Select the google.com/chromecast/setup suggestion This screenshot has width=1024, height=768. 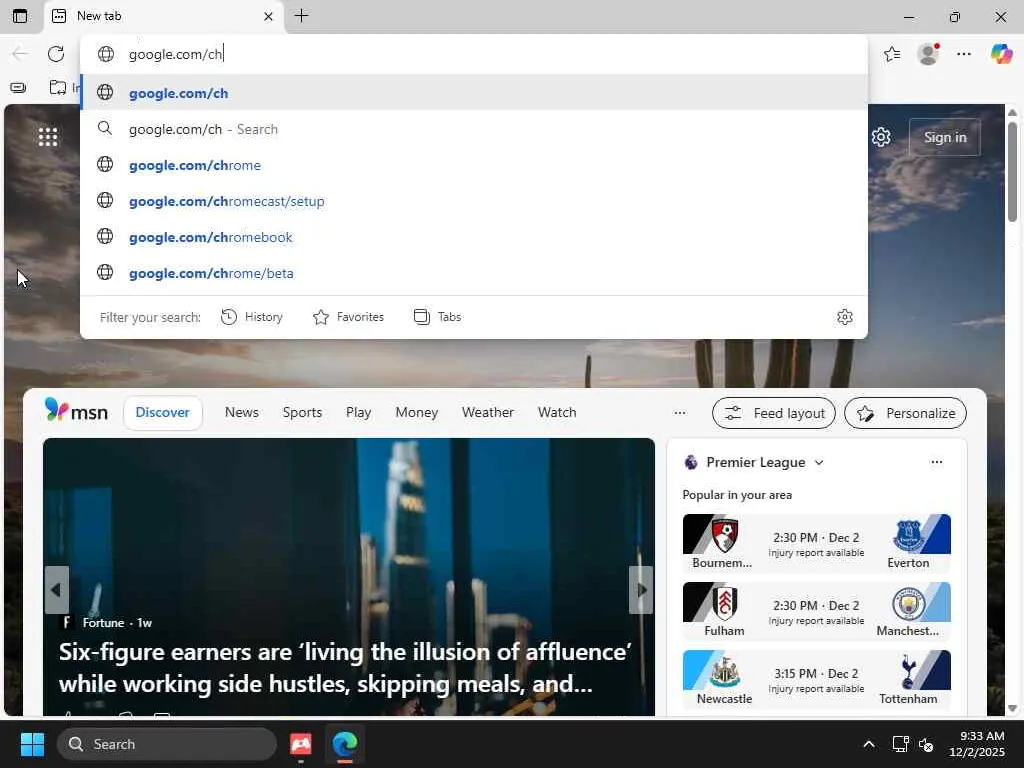pos(474,200)
